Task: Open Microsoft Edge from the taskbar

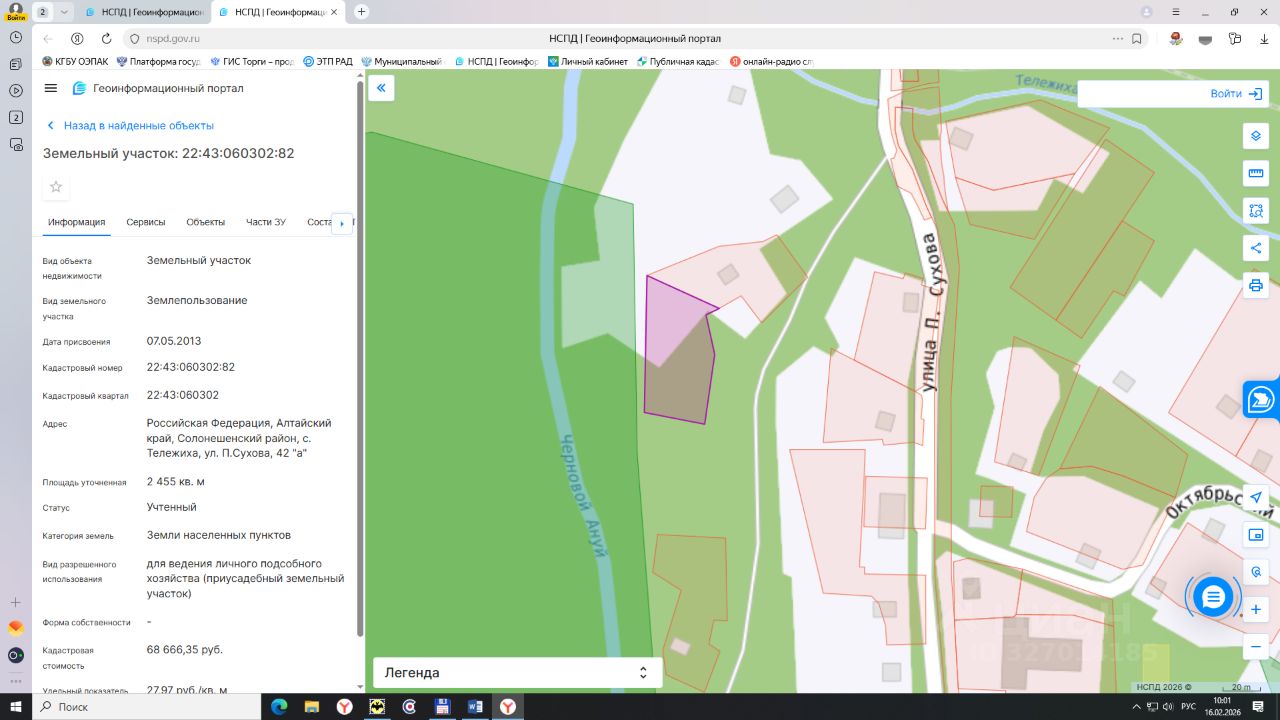Action: pyautogui.click(x=279, y=707)
